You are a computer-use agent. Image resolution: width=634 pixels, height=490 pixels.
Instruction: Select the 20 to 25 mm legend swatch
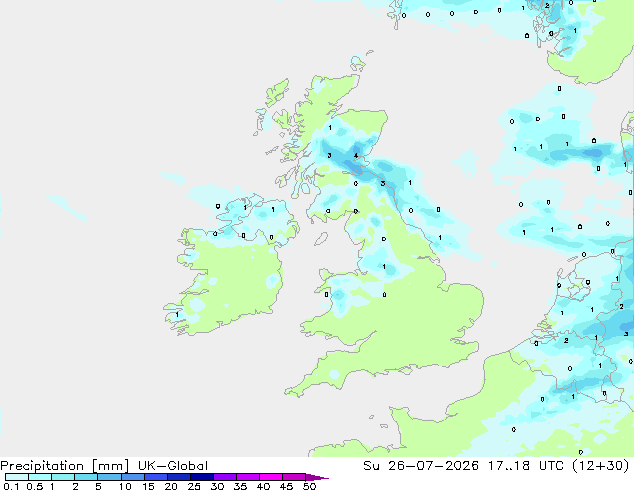(x=179, y=477)
